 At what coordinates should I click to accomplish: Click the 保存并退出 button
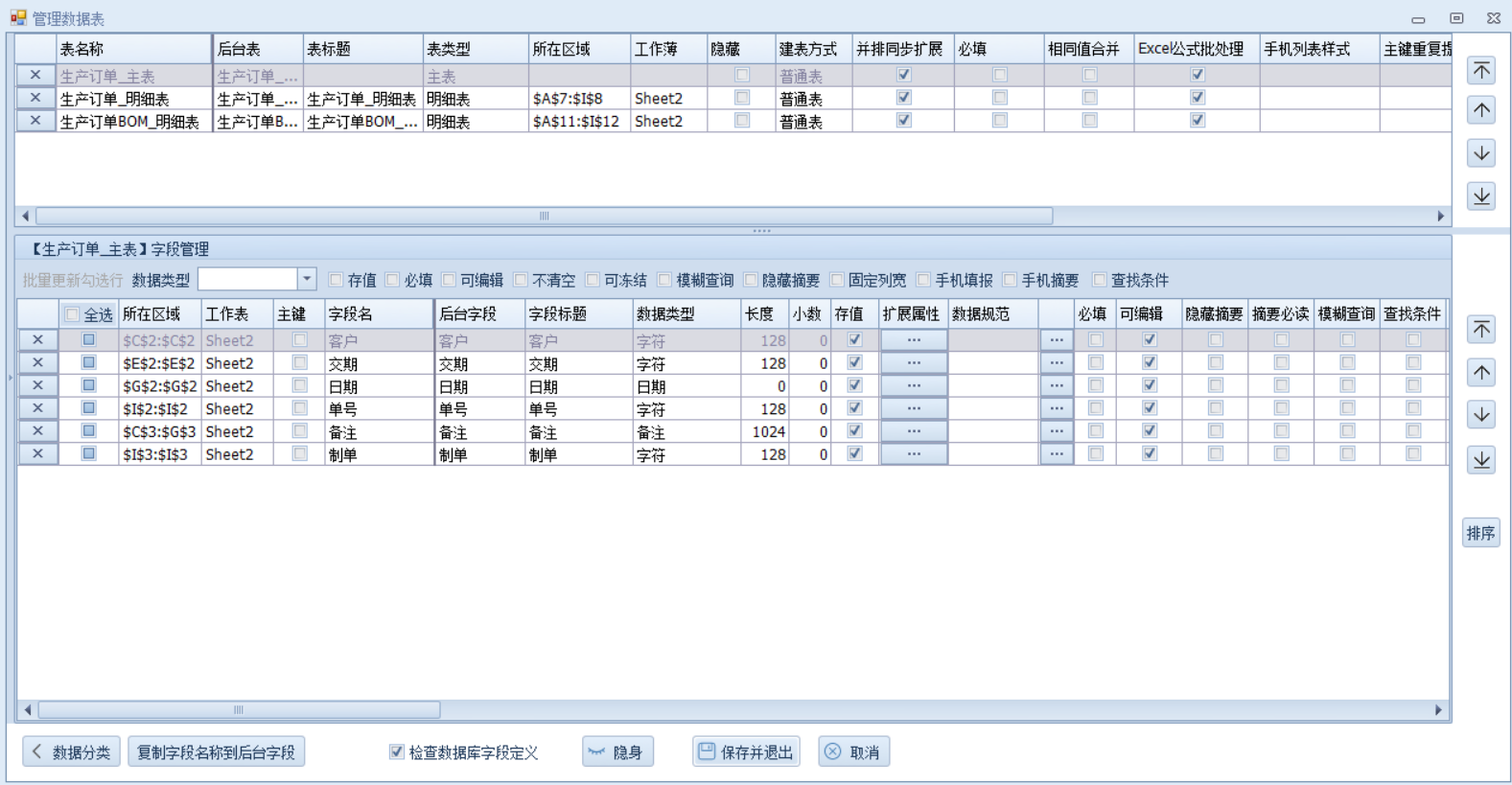746,752
